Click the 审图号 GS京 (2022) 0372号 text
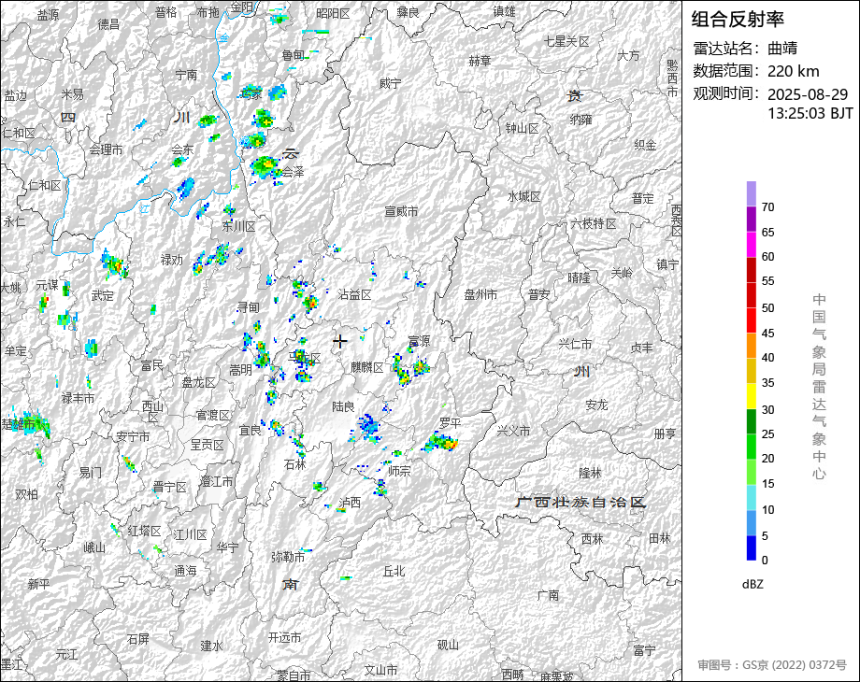Image resolution: width=860 pixels, height=682 pixels. [772, 665]
